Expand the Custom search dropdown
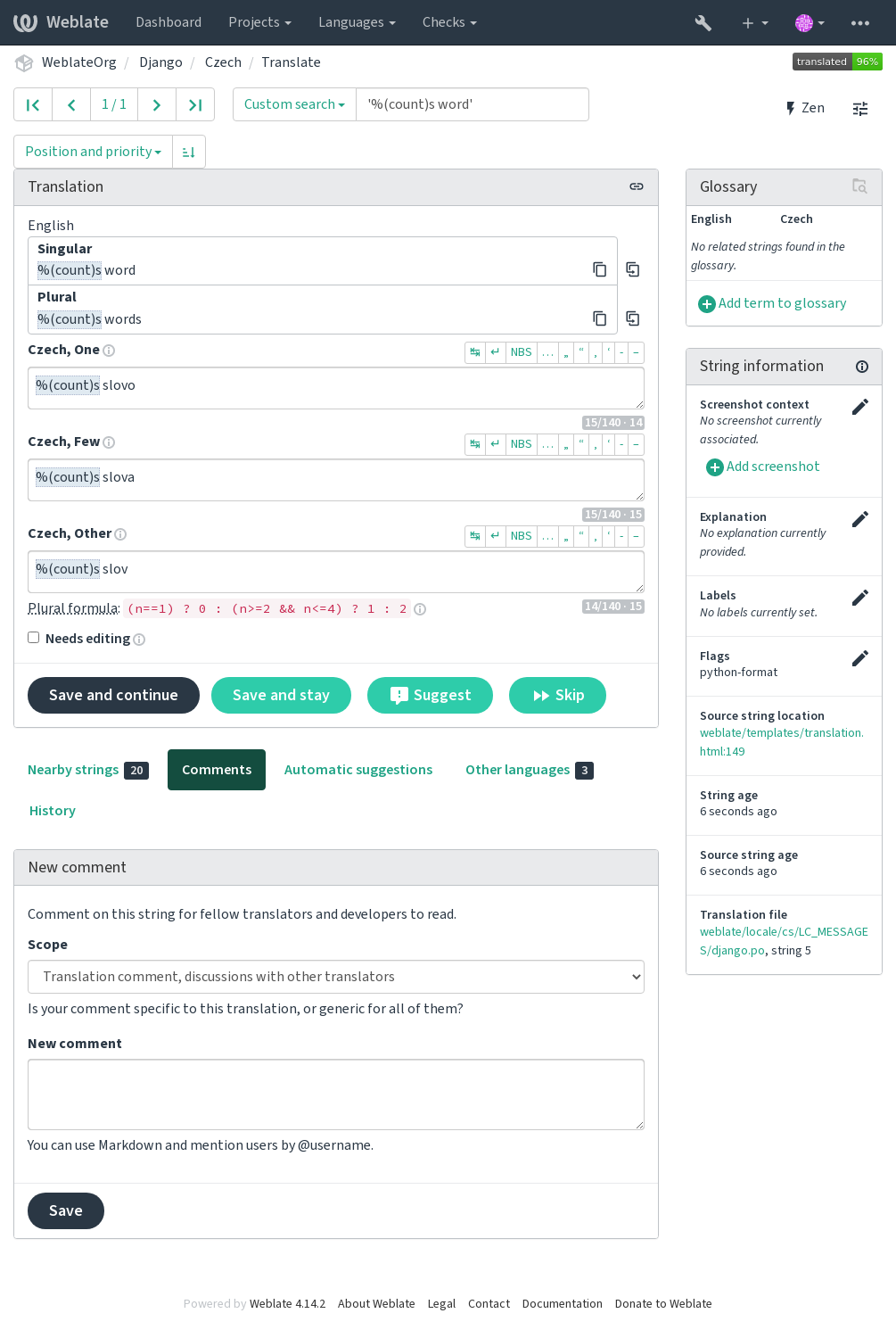The height and width of the screenshot is (1338, 896). point(294,104)
